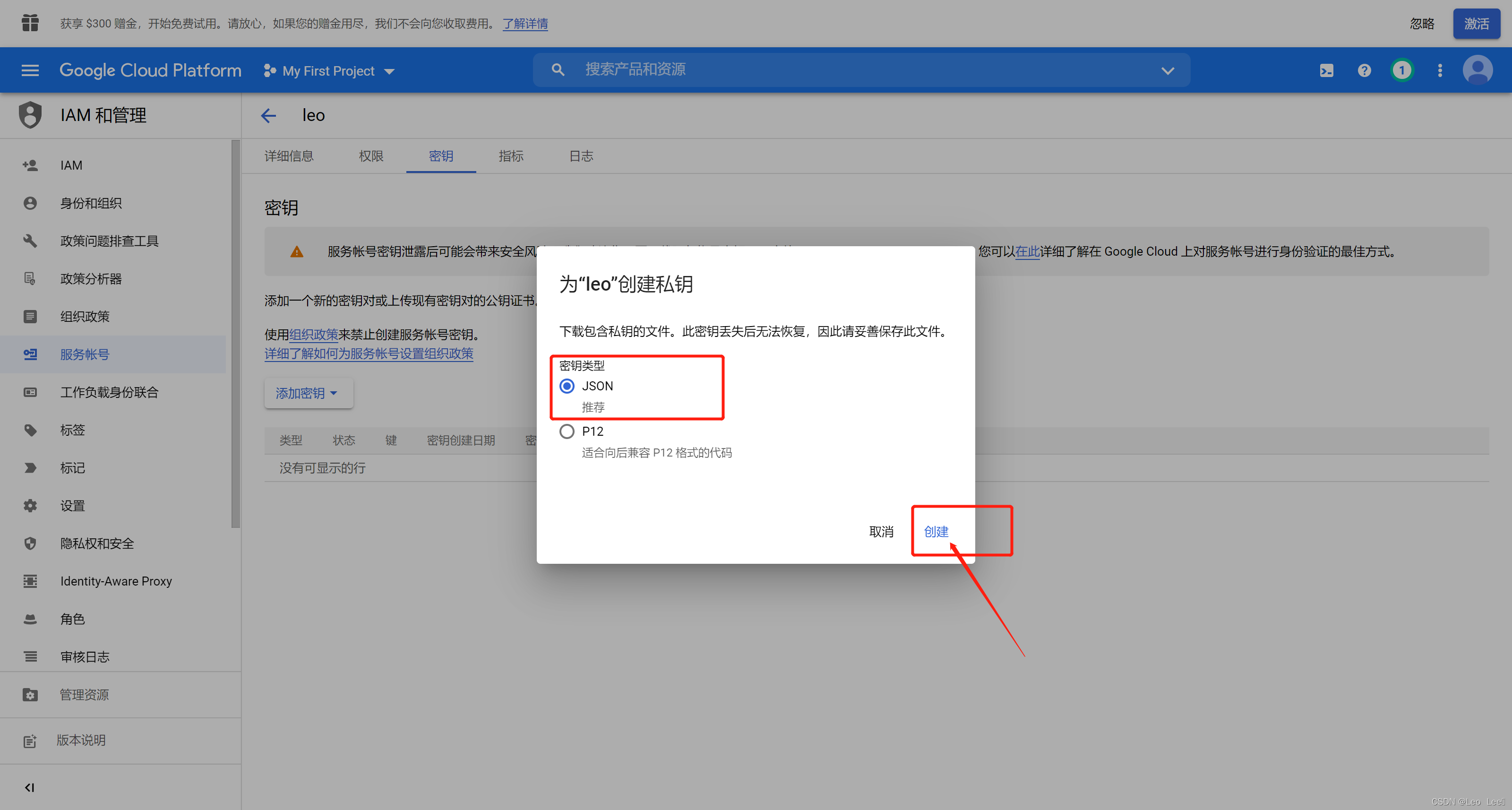Viewport: 1512px width, 810px height.
Task: Expand the My First Project selector
Action: tap(329, 71)
